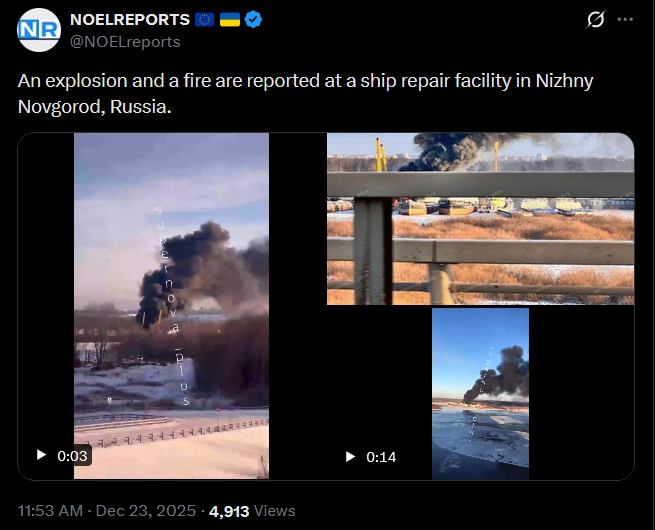Viewport: 655px width, 530px height.
Task: Open the bridge railing smoke video thumbnail
Action: point(480,219)
